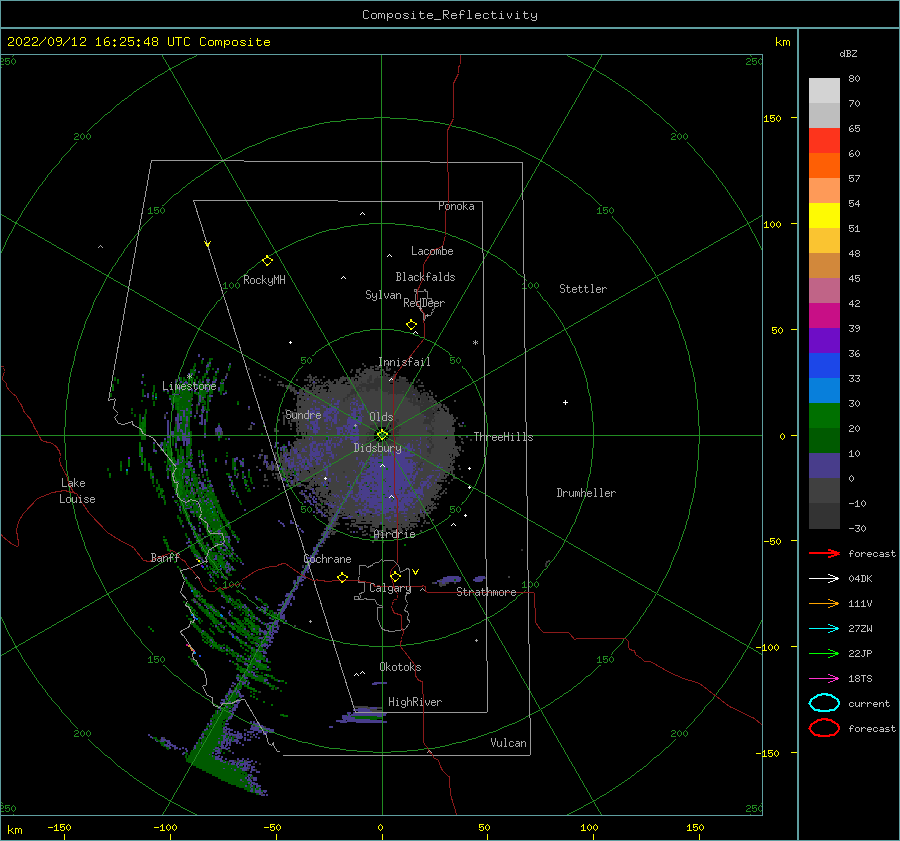Select the blue 33–36 dBZ color swatch
The width and height of the screenshot is (900, 841).
pyautogui.click(x=824, y=366)
